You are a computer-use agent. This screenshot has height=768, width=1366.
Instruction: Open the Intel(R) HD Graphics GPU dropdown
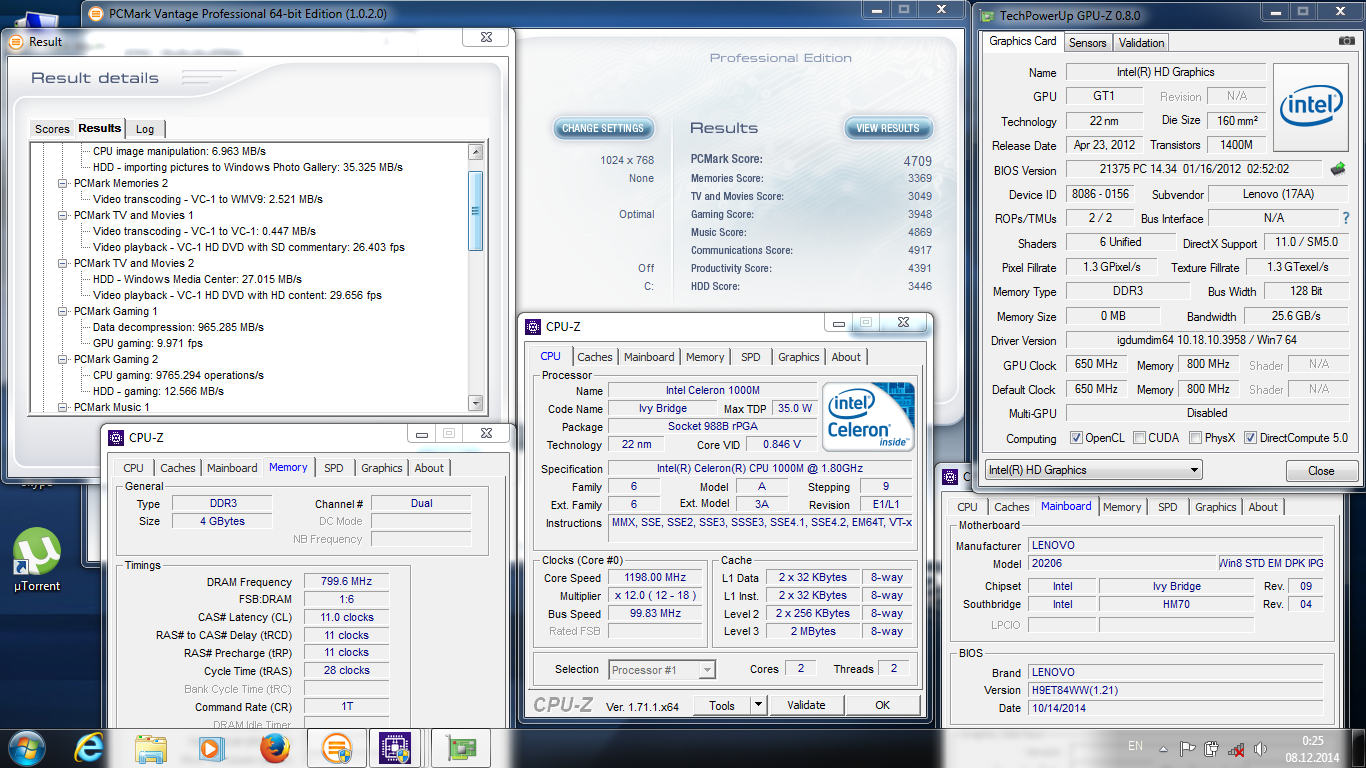tap(1093, 470)
